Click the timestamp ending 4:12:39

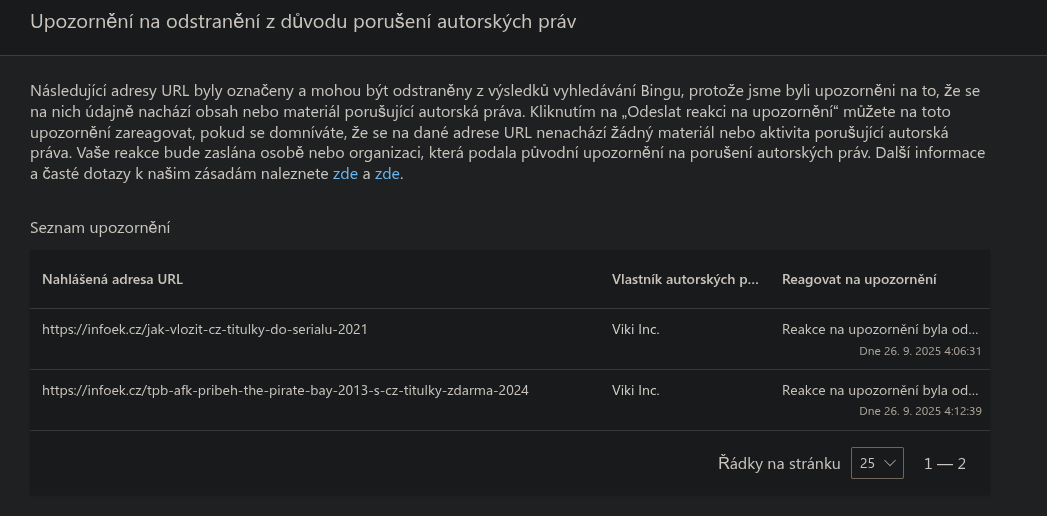click(x=920, y=411)
